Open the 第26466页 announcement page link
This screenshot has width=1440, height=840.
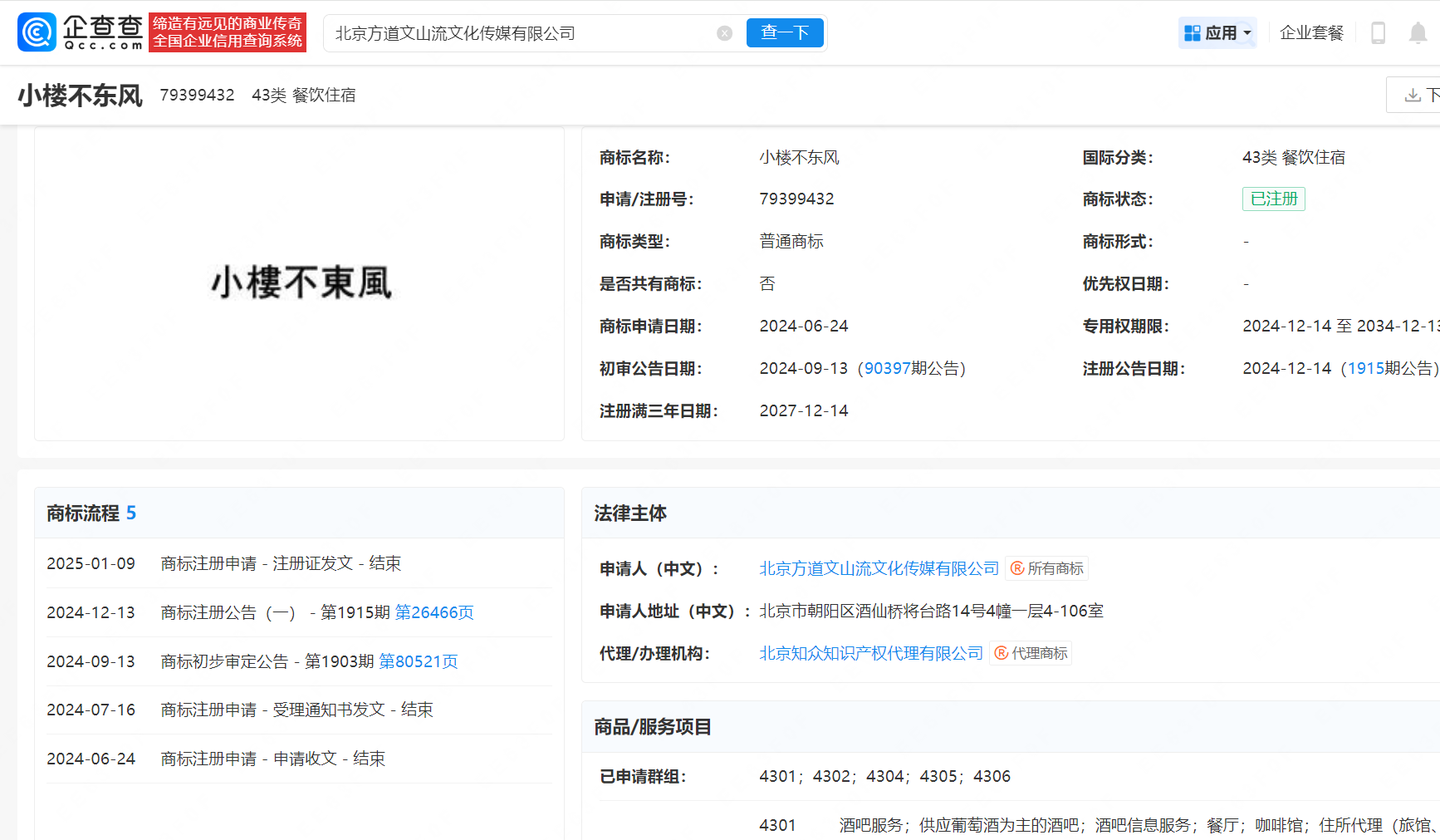click(x=434, y=612)
